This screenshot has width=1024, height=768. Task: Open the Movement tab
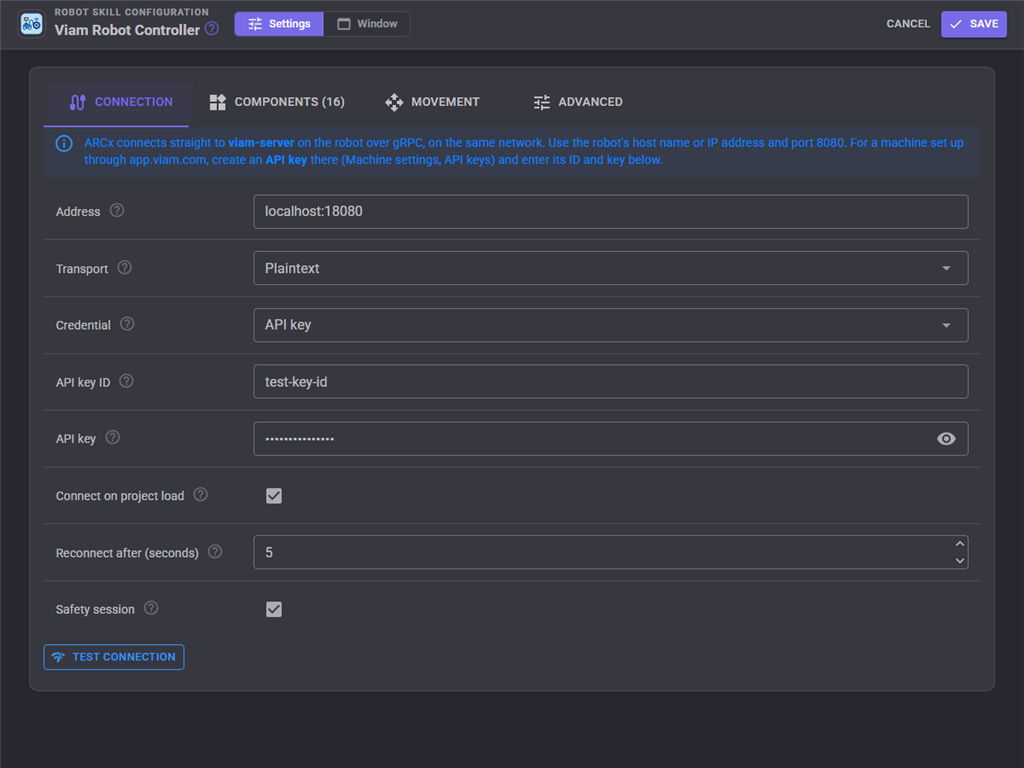[432, 102]
